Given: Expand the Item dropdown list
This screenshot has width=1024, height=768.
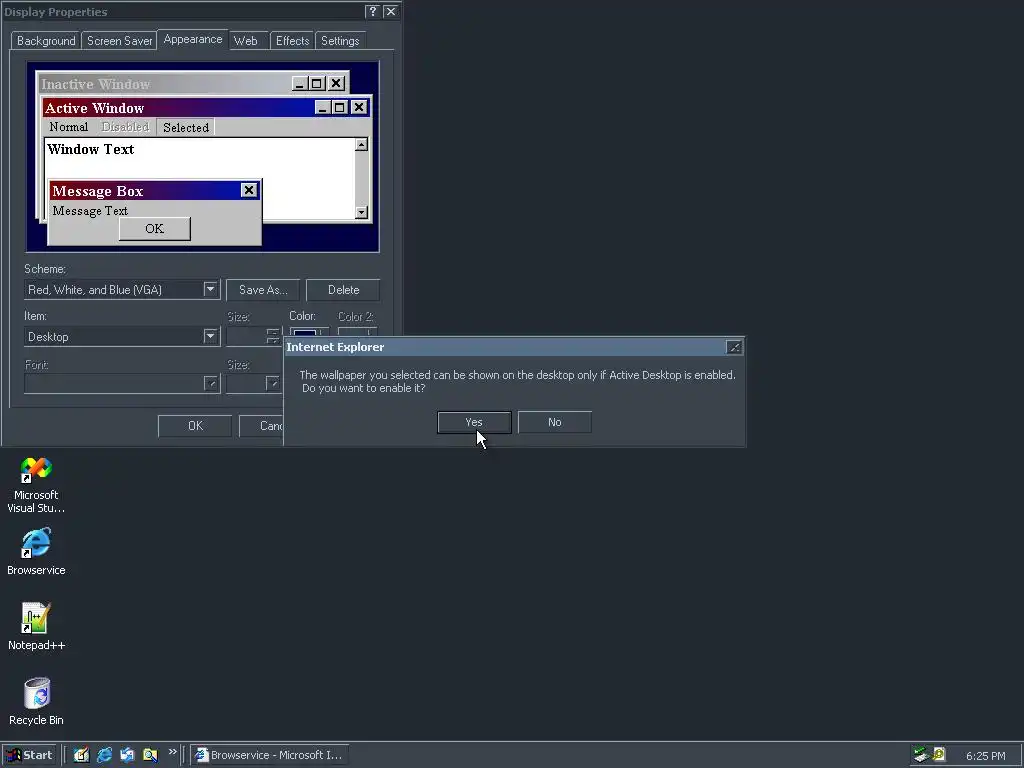Looking at the screenshot, I should 210,336.
